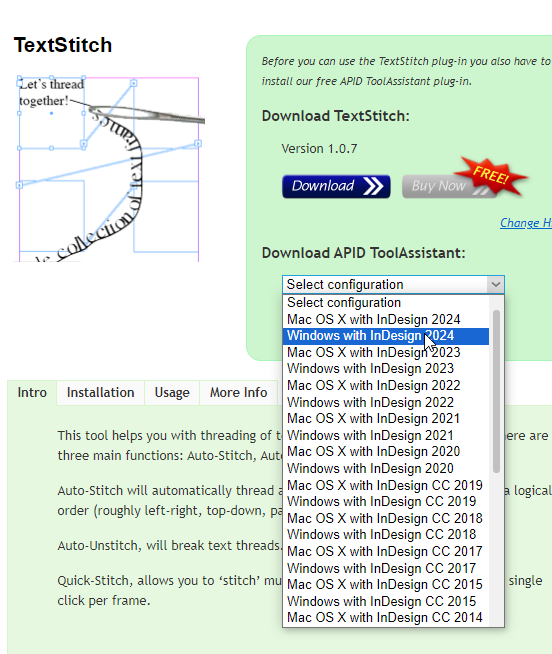Switch to the Intro tab

[x=32, y=392]
